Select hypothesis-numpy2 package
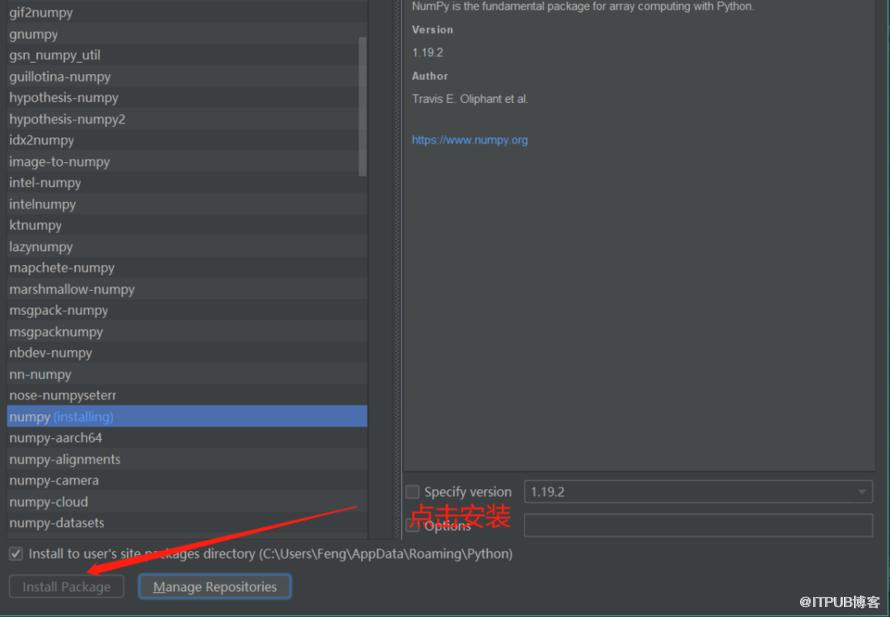Screen dimensions: 890x617 [x=187, y=119]
